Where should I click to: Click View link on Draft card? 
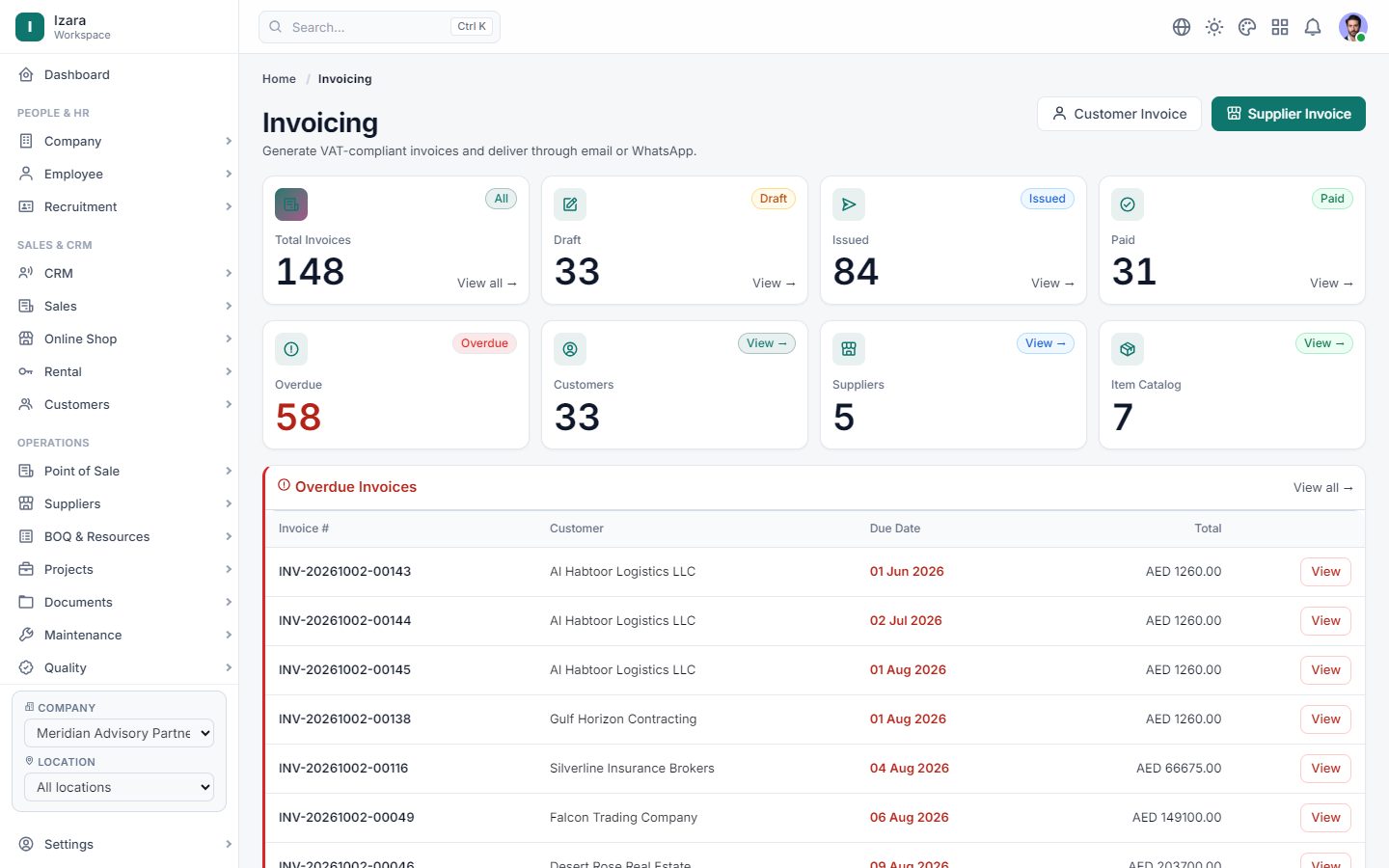click(774, 283)
